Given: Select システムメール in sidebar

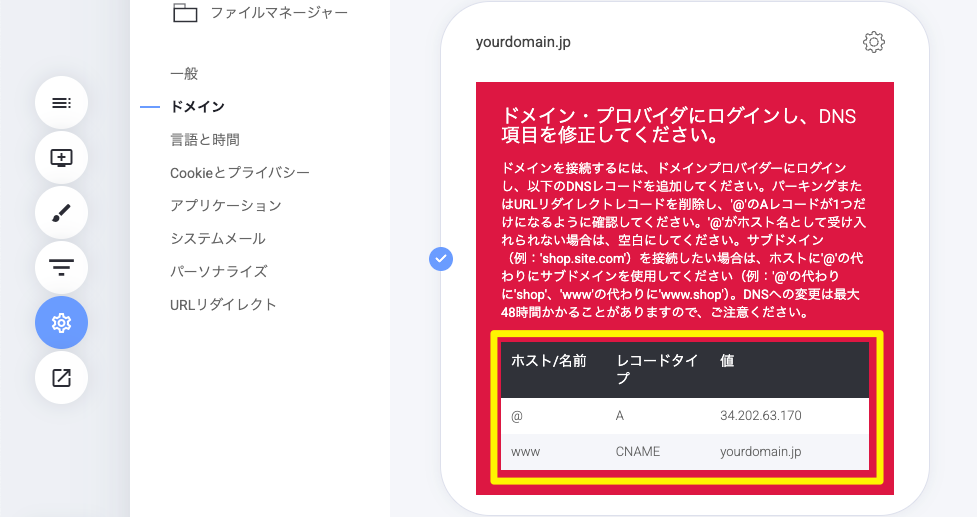Looking at the screenshot, I should pos(218,238).
